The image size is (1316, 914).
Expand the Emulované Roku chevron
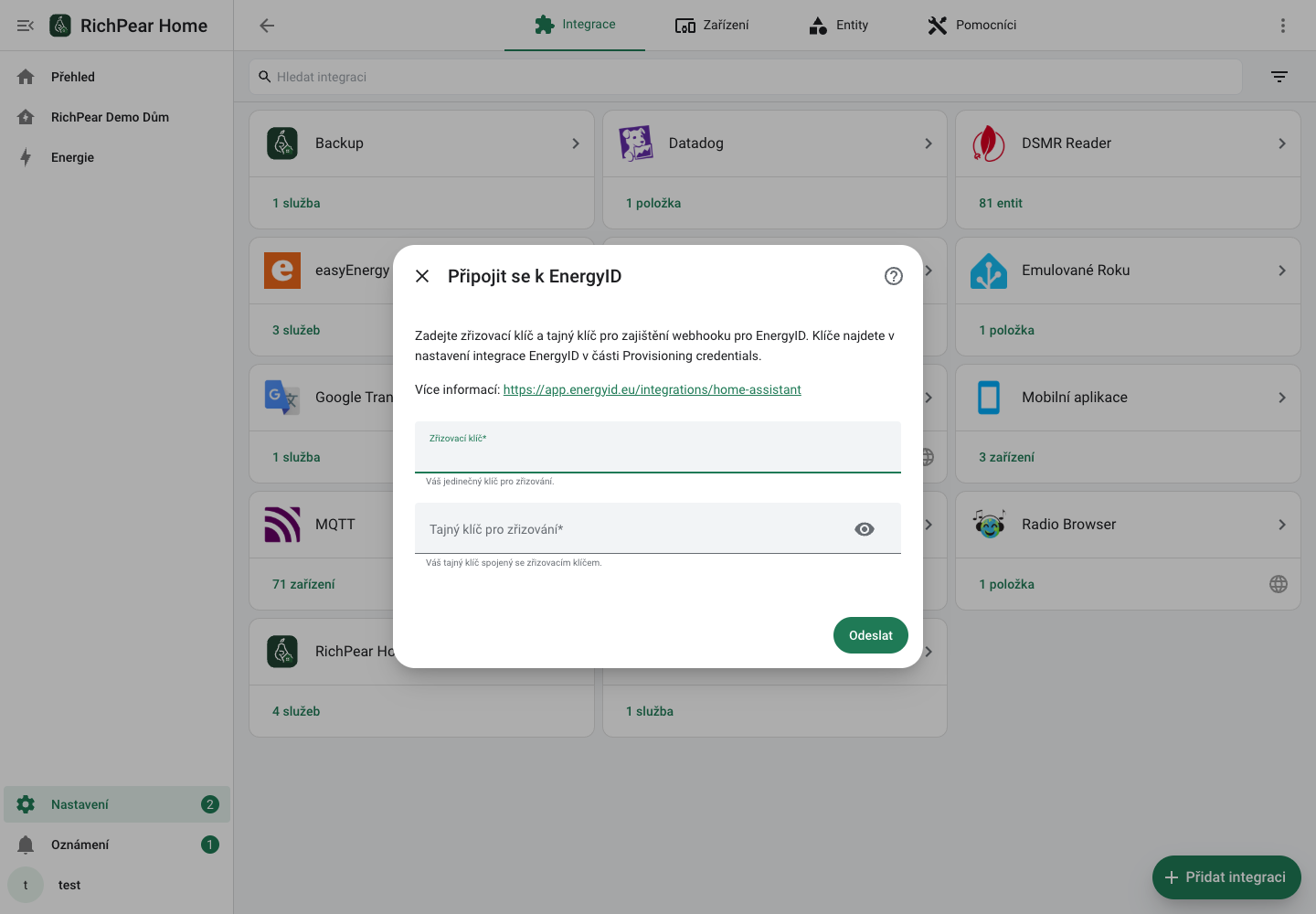(1282, 271)
